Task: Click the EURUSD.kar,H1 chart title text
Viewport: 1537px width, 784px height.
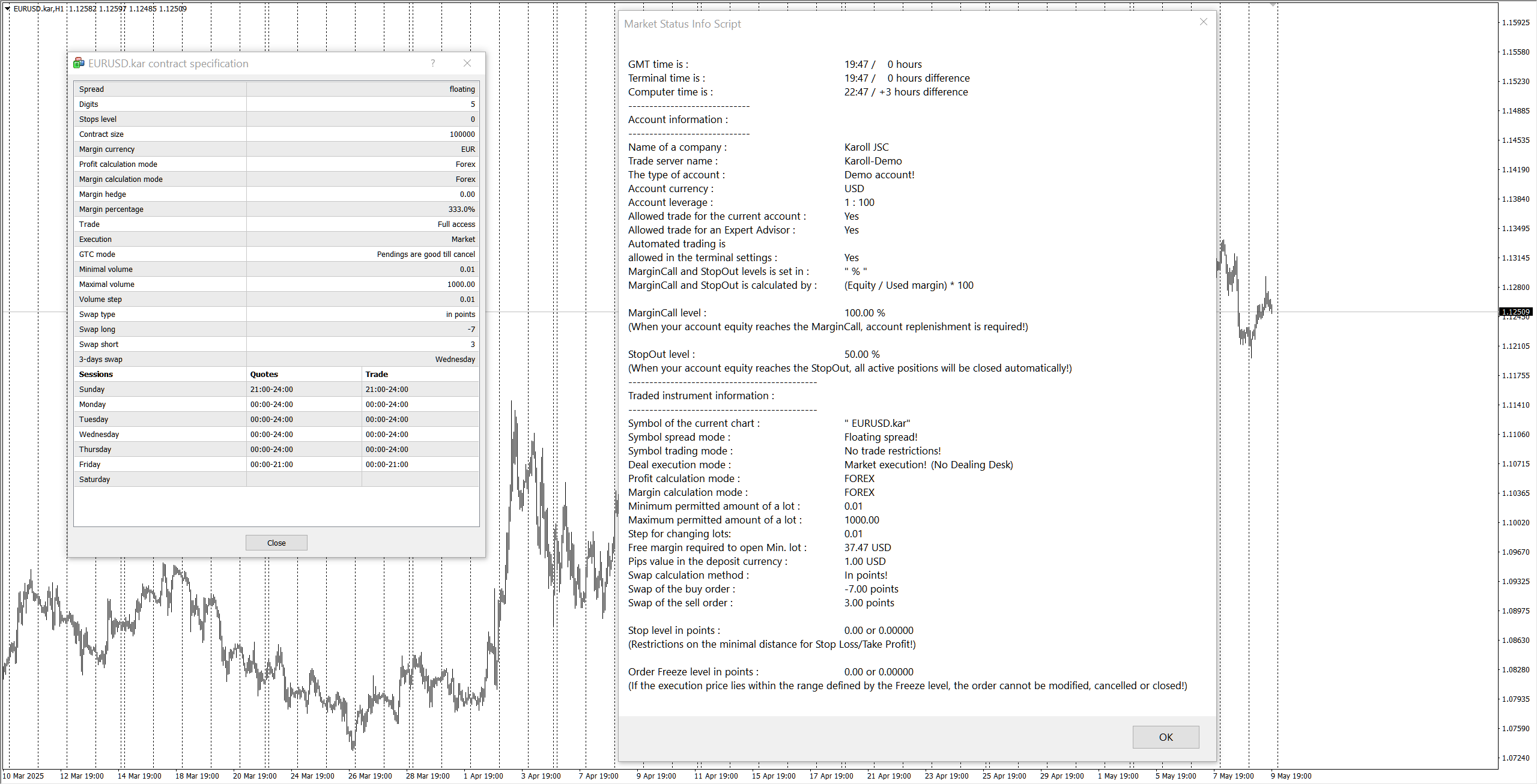Action: click(x=38, y=8)
